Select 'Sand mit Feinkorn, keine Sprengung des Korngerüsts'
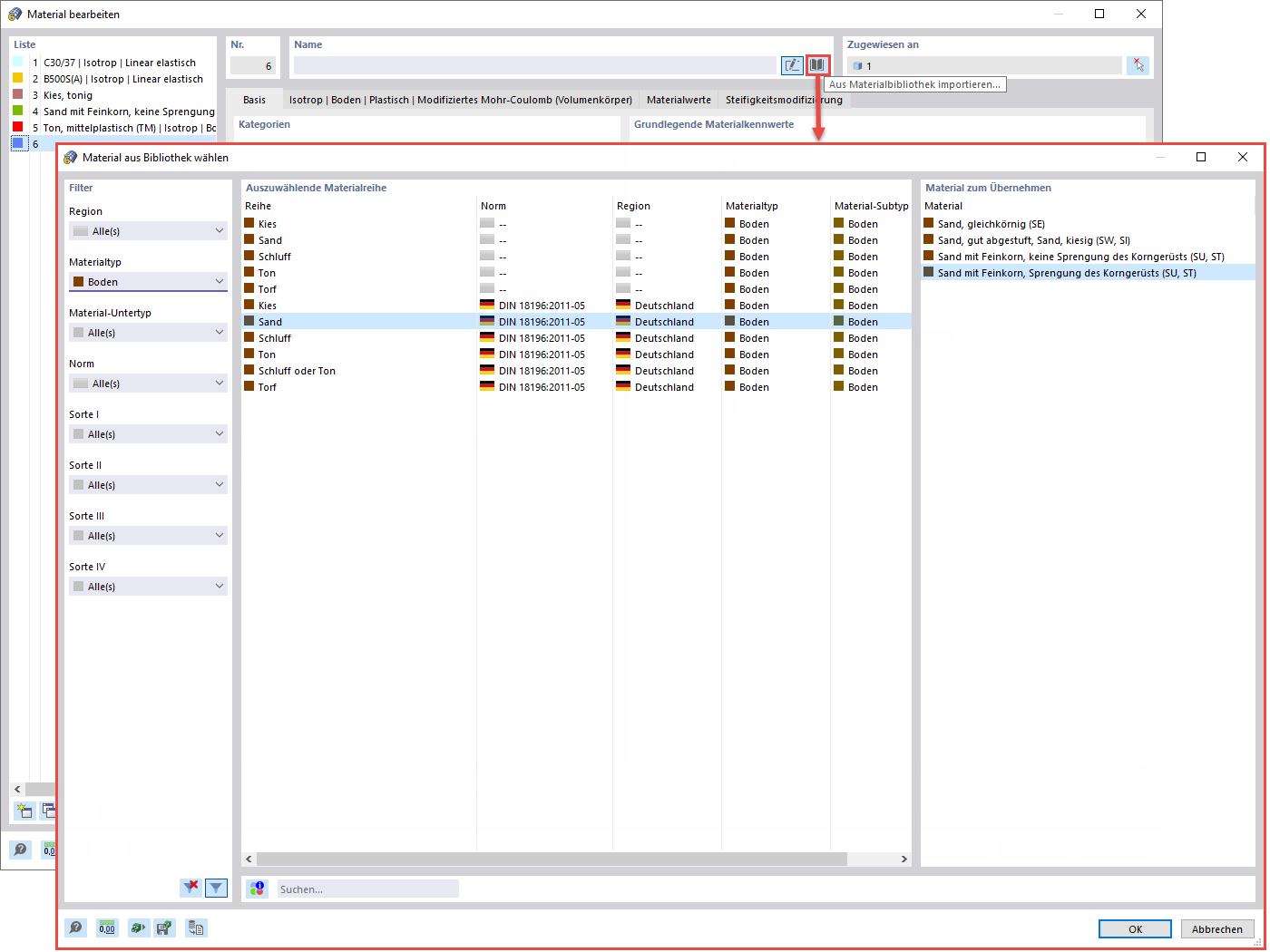 pos(1088,256)
